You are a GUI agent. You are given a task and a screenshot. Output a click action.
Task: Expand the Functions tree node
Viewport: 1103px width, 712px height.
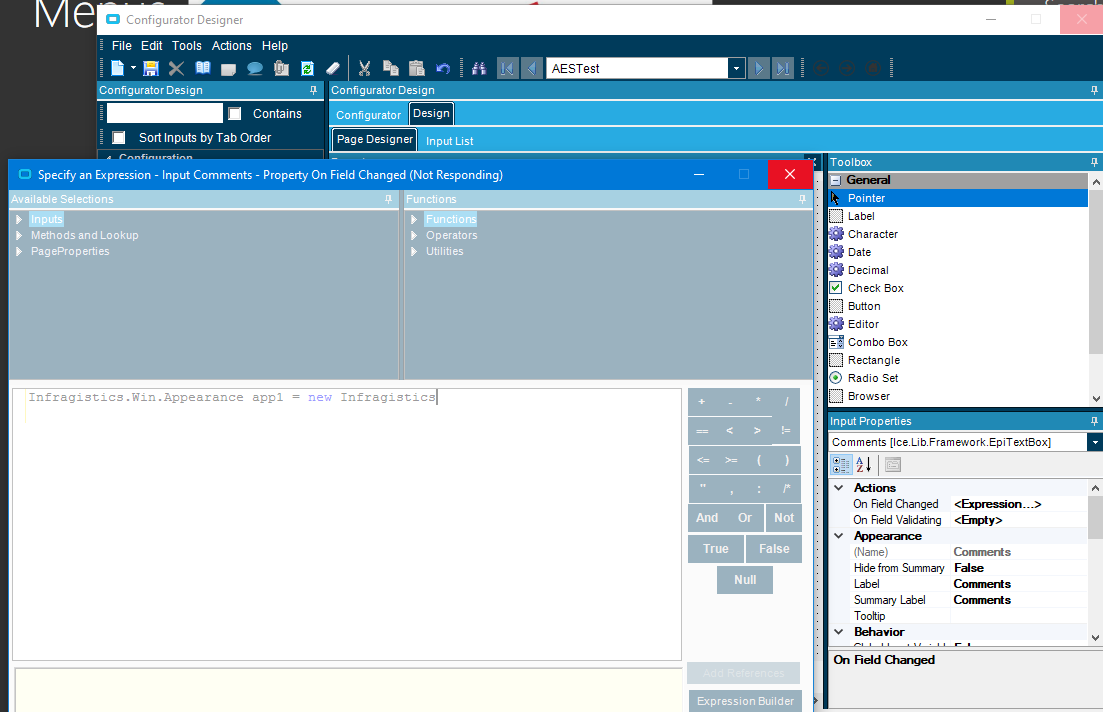coord(414,220)
